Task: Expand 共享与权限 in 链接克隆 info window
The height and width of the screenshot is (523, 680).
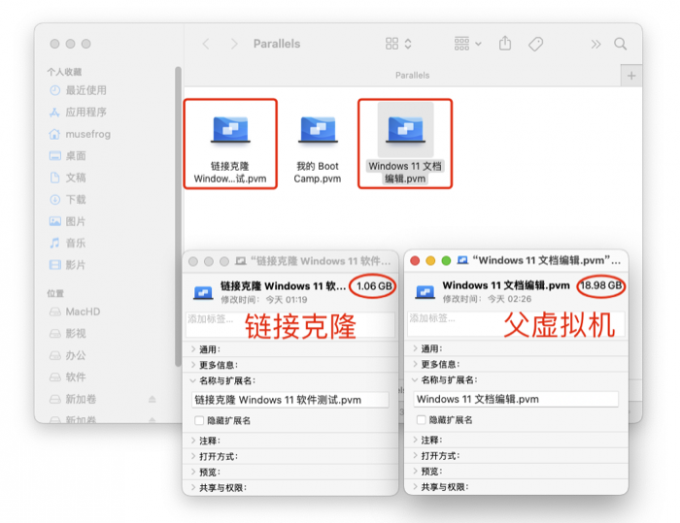Action: tap(193, 487)
